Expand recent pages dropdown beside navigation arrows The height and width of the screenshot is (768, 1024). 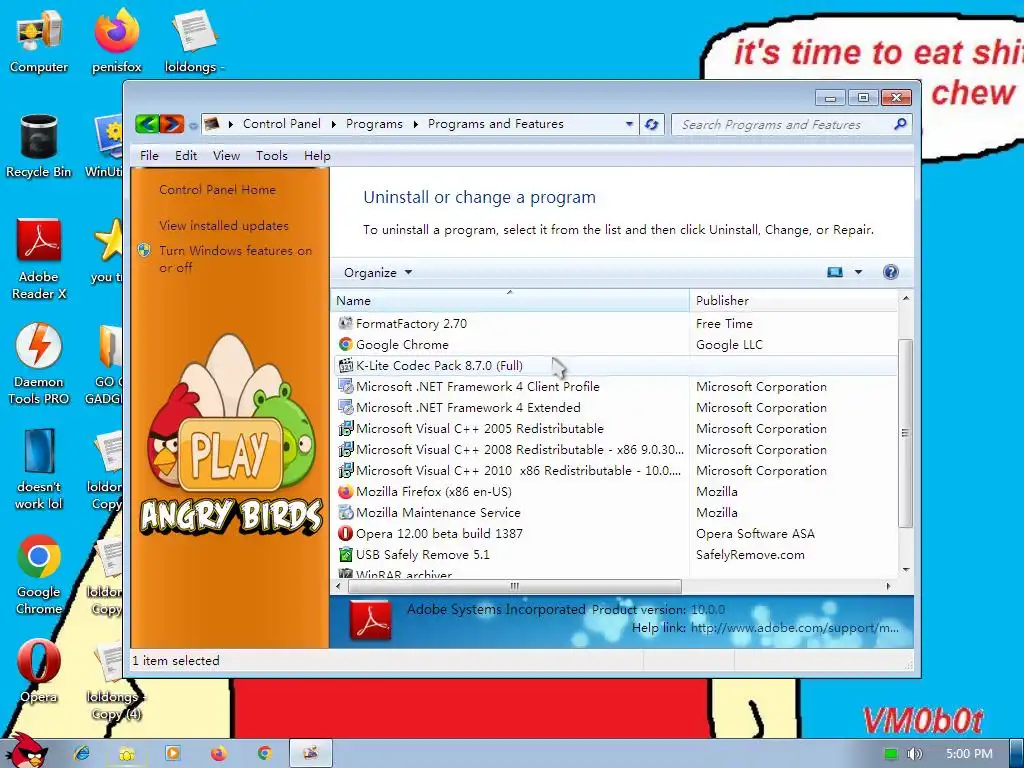[193, 125]
